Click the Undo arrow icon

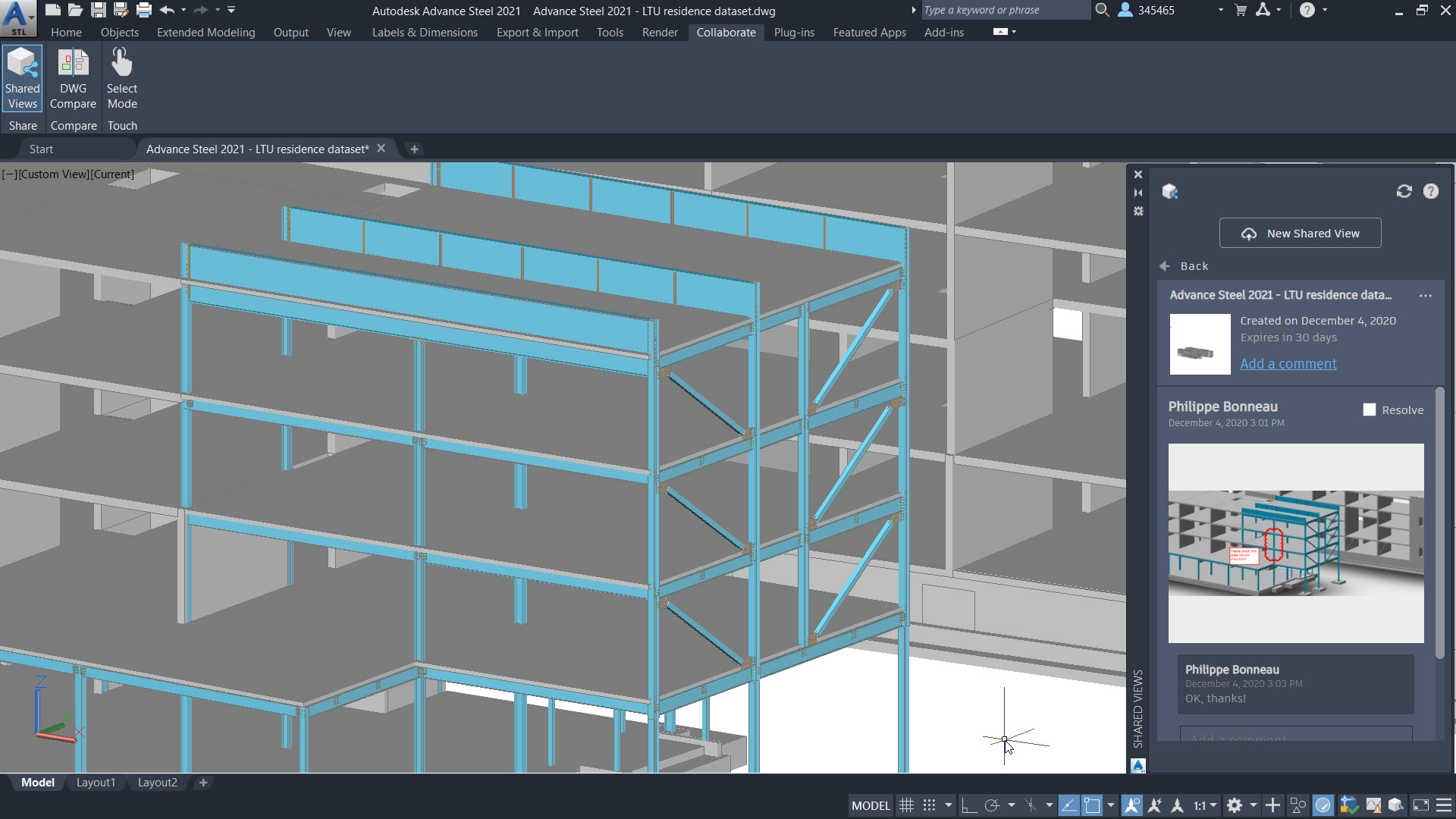tap(168, 10)
